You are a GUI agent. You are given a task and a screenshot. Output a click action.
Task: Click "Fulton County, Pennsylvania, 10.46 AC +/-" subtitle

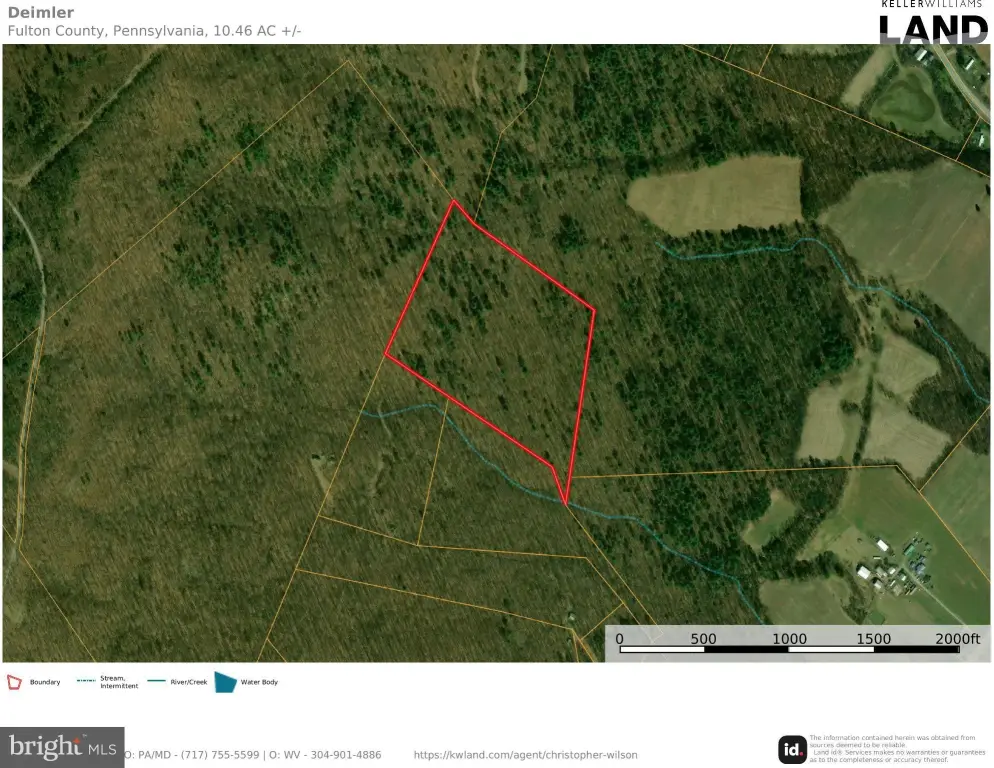tap(154, 30)
